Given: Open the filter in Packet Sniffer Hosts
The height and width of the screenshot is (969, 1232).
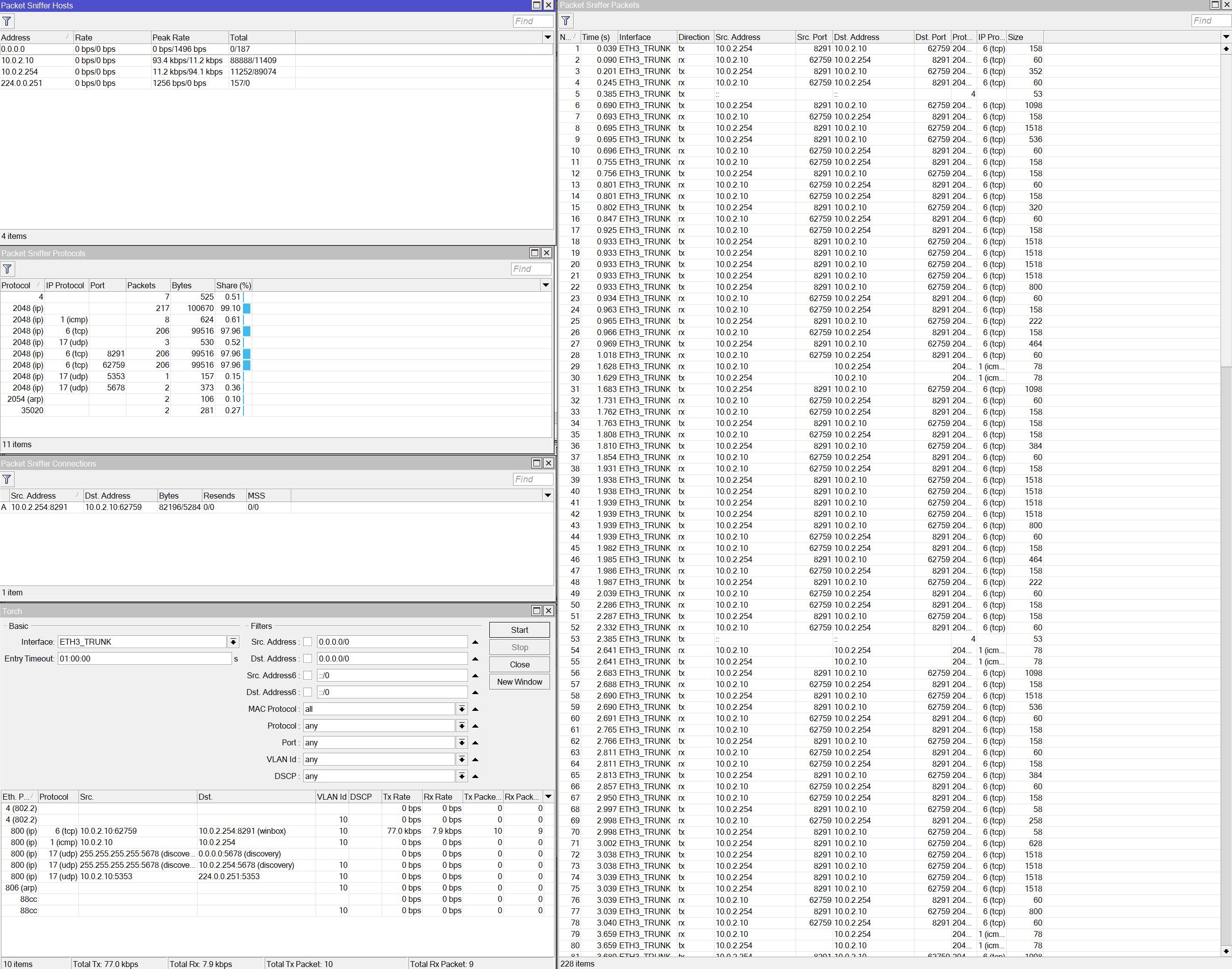Looking at the screenshot, I should click(7, 21).
